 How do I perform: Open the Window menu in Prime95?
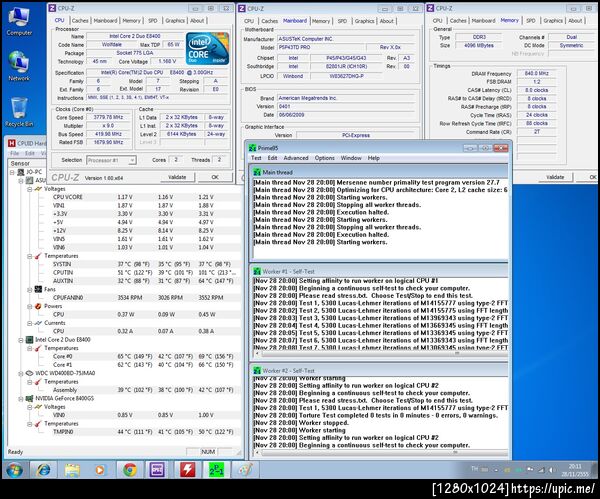click(351, 158)
